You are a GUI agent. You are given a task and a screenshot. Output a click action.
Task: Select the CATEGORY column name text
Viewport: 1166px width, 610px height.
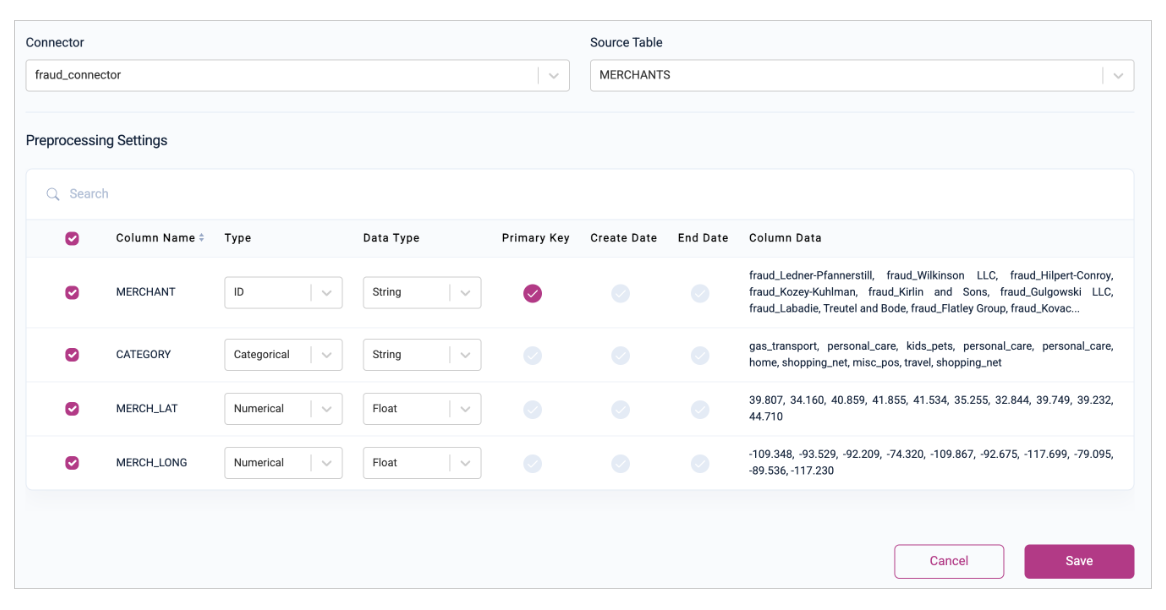coord(144,355)
